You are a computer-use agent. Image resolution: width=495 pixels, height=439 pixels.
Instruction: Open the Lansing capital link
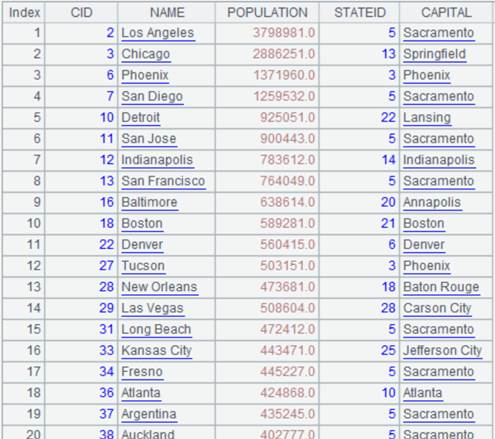tap(427, 118)
